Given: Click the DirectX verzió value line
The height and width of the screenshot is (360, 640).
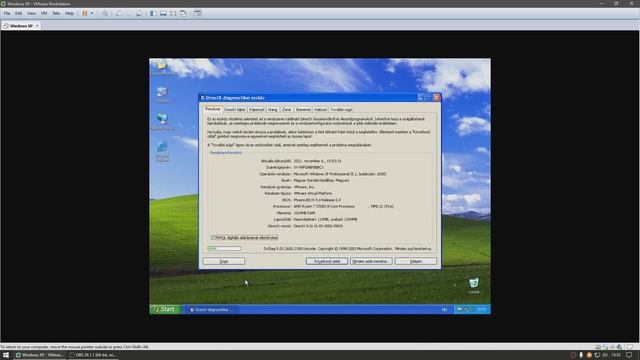Looking at the screenshot, I should pyautogui.click(x=318, y=226).
